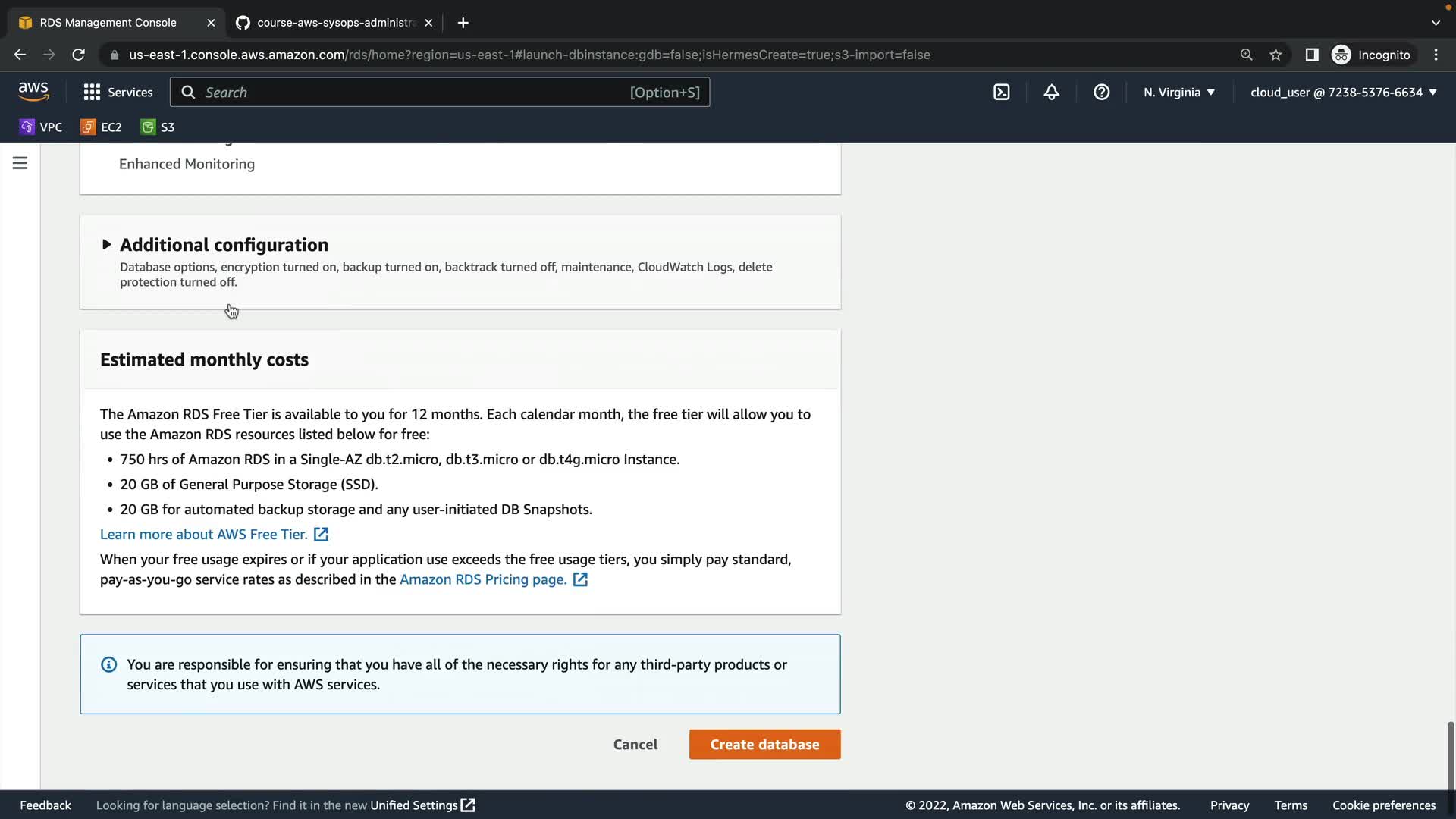Open the VPC shortcut in favorites bar
The image size is (1456, 819).
(41, 127)
